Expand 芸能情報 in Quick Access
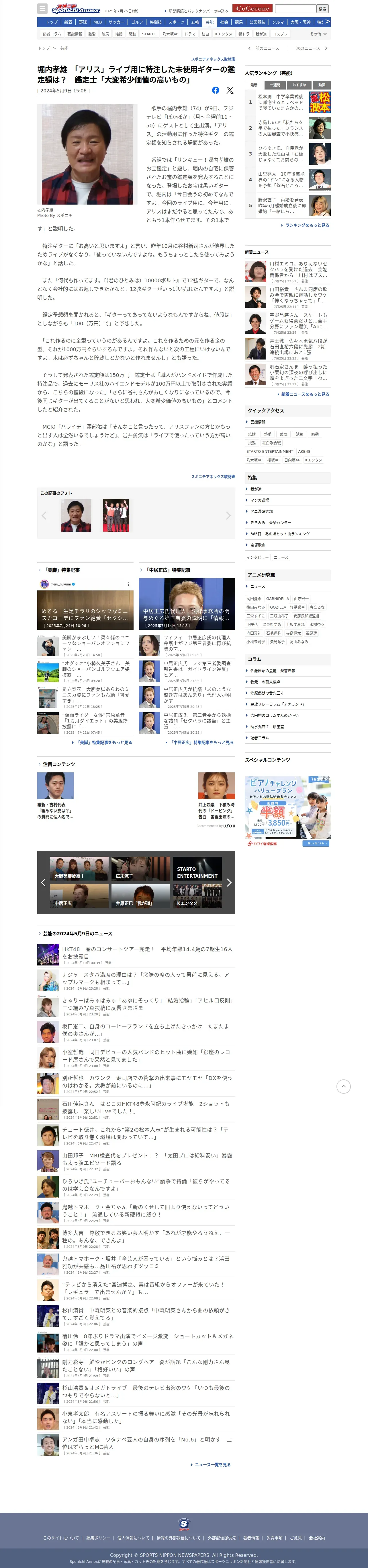This screenshot has width=368, height=1568. [288, 422]
